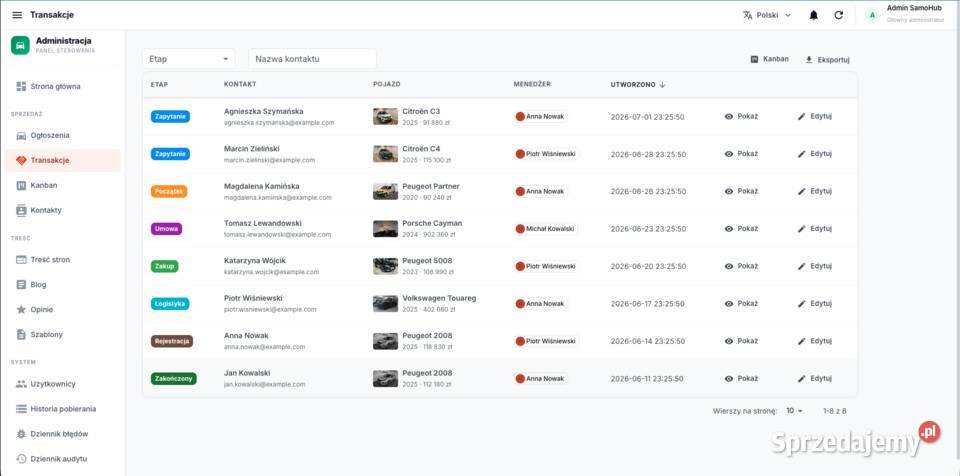The width and height of the screenshot is (960, 476).
Task: Show the 2026-06-14 Anna Nowak contact transaction
Action: click(741, 341)
